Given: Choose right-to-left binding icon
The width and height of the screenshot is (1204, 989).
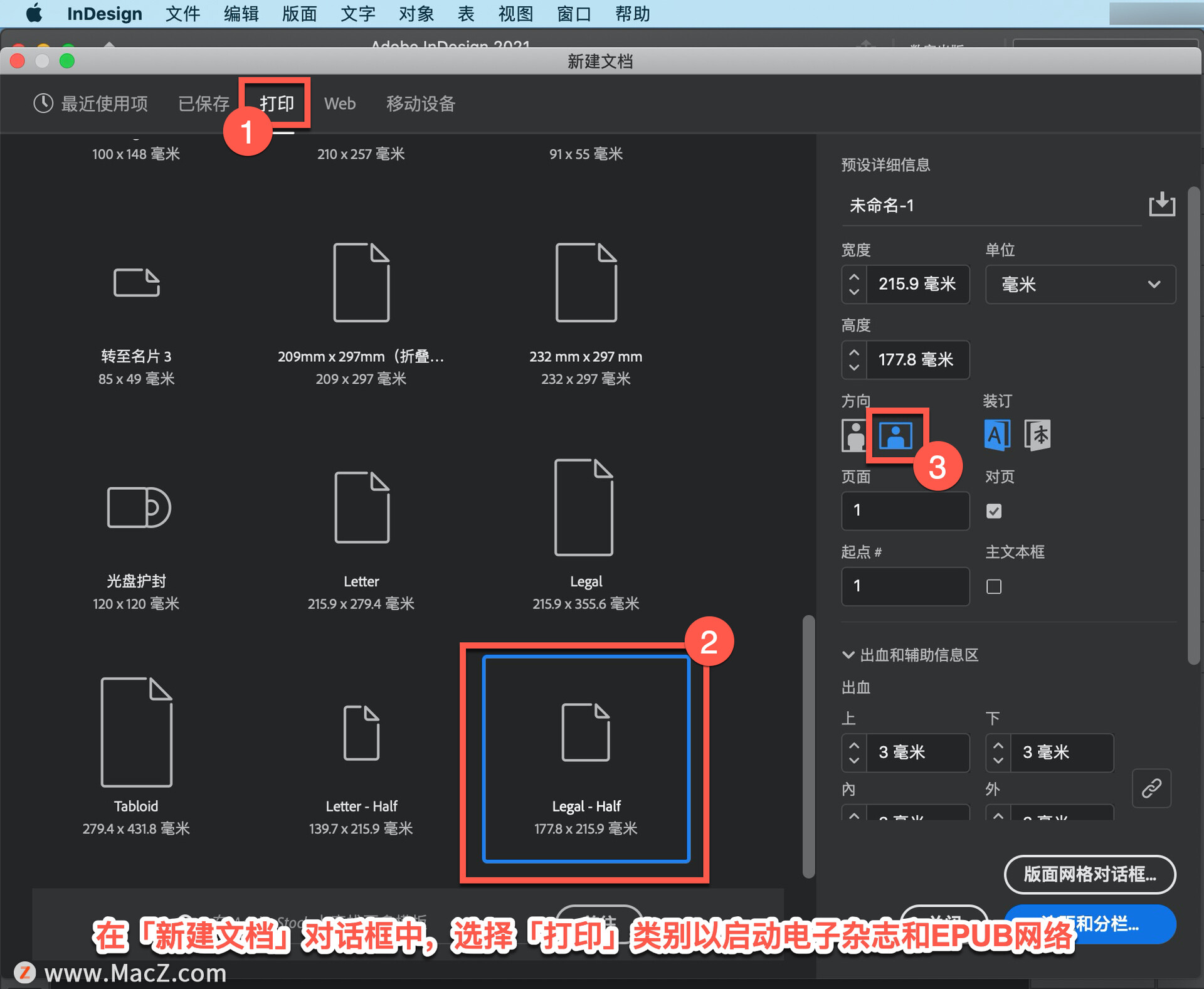Looking at the screenshot, I should coord(1038,435).
